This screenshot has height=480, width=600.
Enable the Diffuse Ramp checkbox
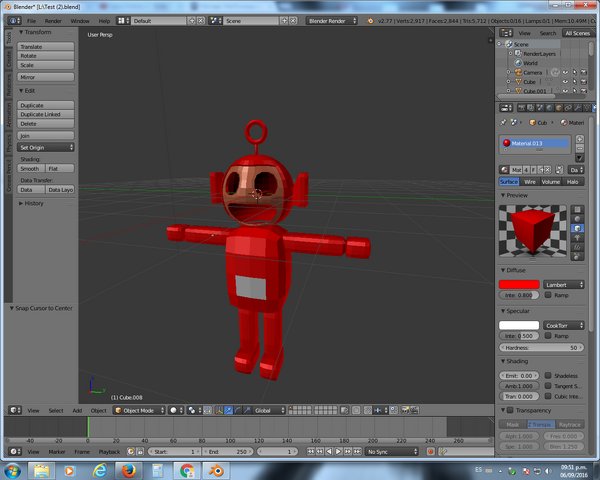(x=548, y=295)
